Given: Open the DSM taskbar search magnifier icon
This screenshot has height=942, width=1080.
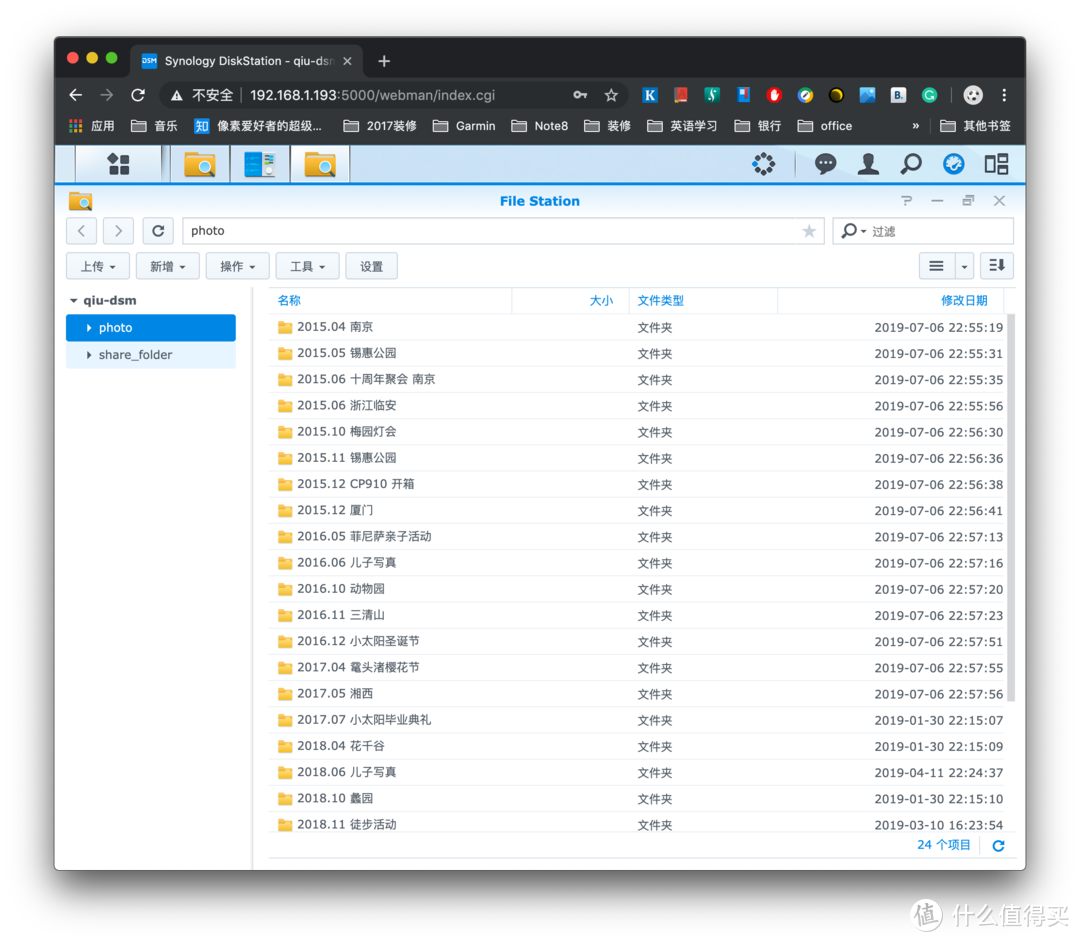Looking at the screenshot, I should [x=910, y=163].
